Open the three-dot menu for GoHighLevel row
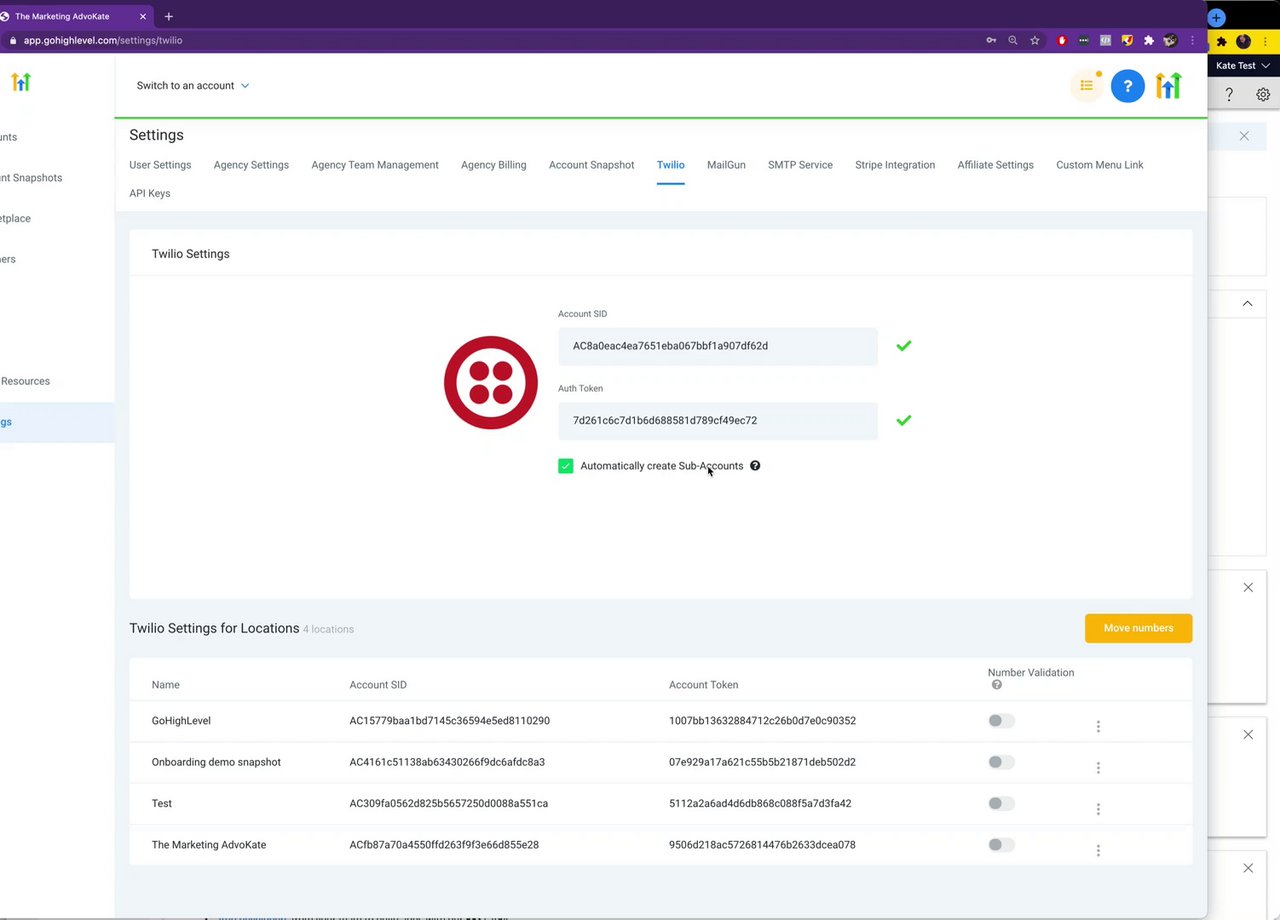 1098,726
